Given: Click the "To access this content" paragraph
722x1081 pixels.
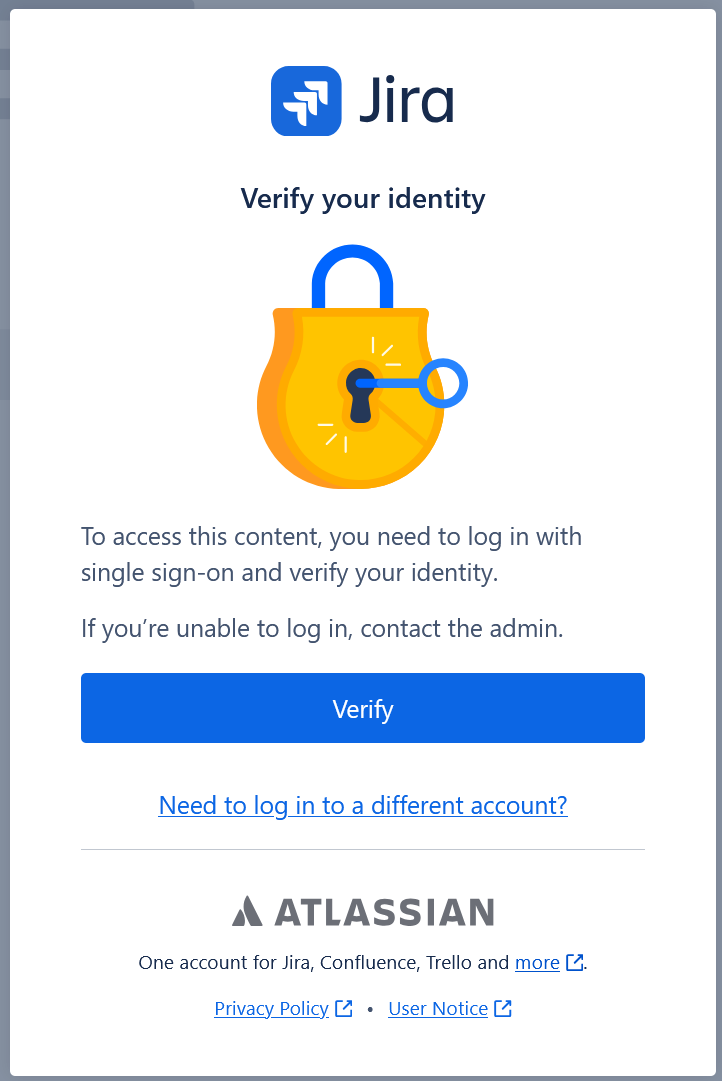Looking at the screenshot, I should [331, 555].
